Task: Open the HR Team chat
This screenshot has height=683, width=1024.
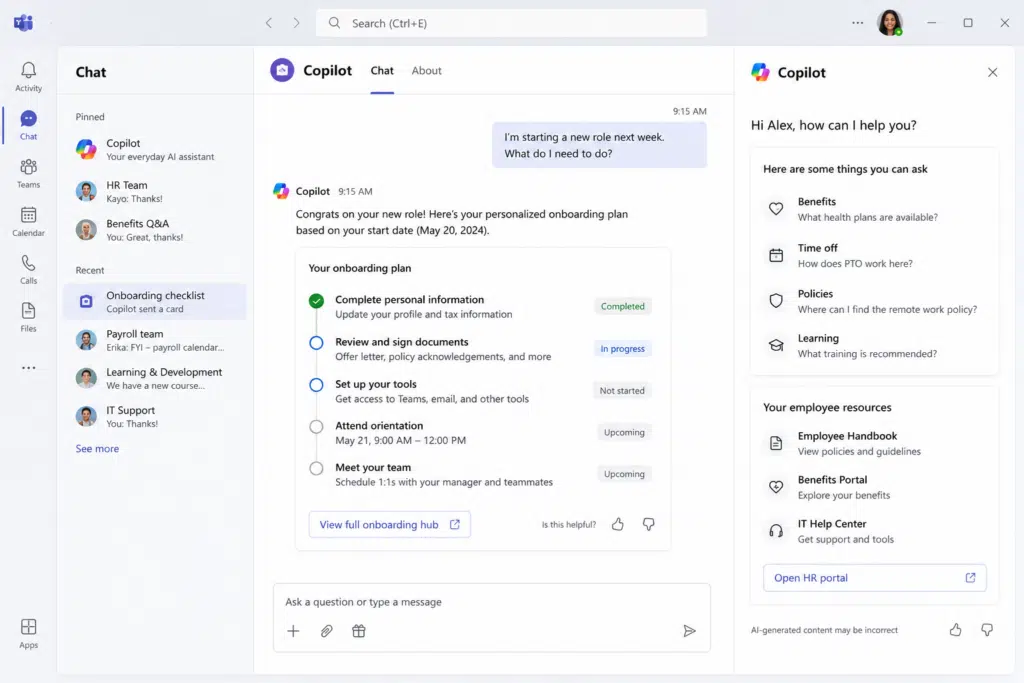Action: pos(155,191)
